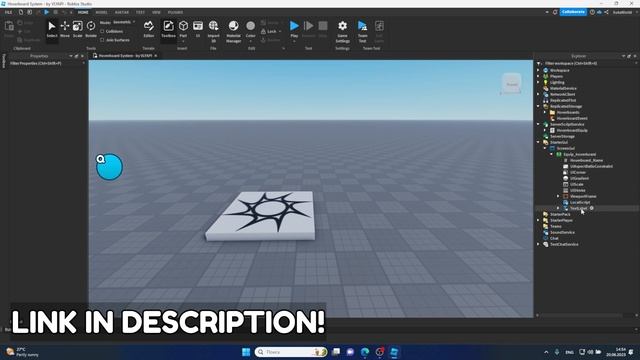Switch to the PLUGINS ribbon tab
Viewport: 640px width, 360px height.
click(176, 12)
